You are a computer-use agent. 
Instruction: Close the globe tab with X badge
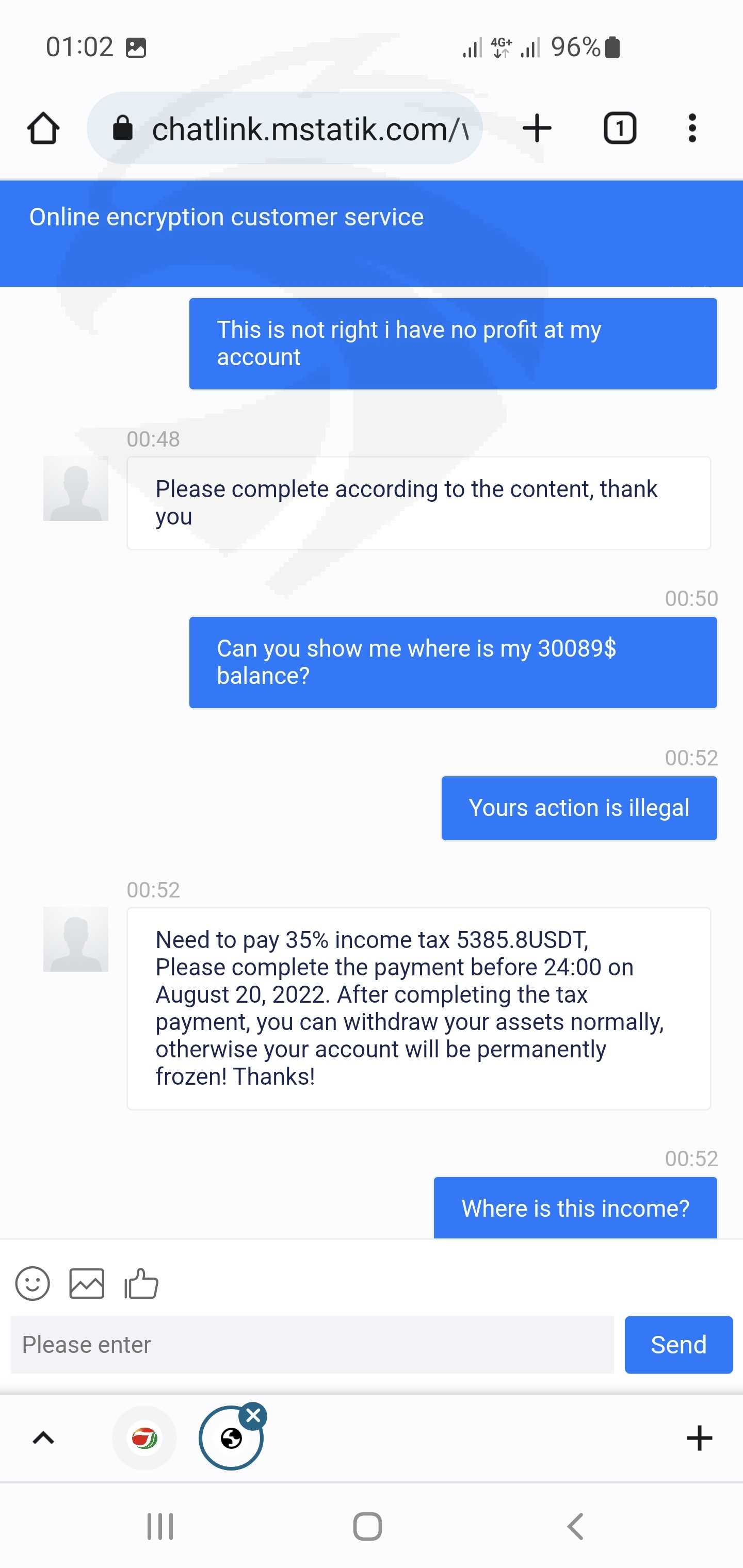[253, 1416]
